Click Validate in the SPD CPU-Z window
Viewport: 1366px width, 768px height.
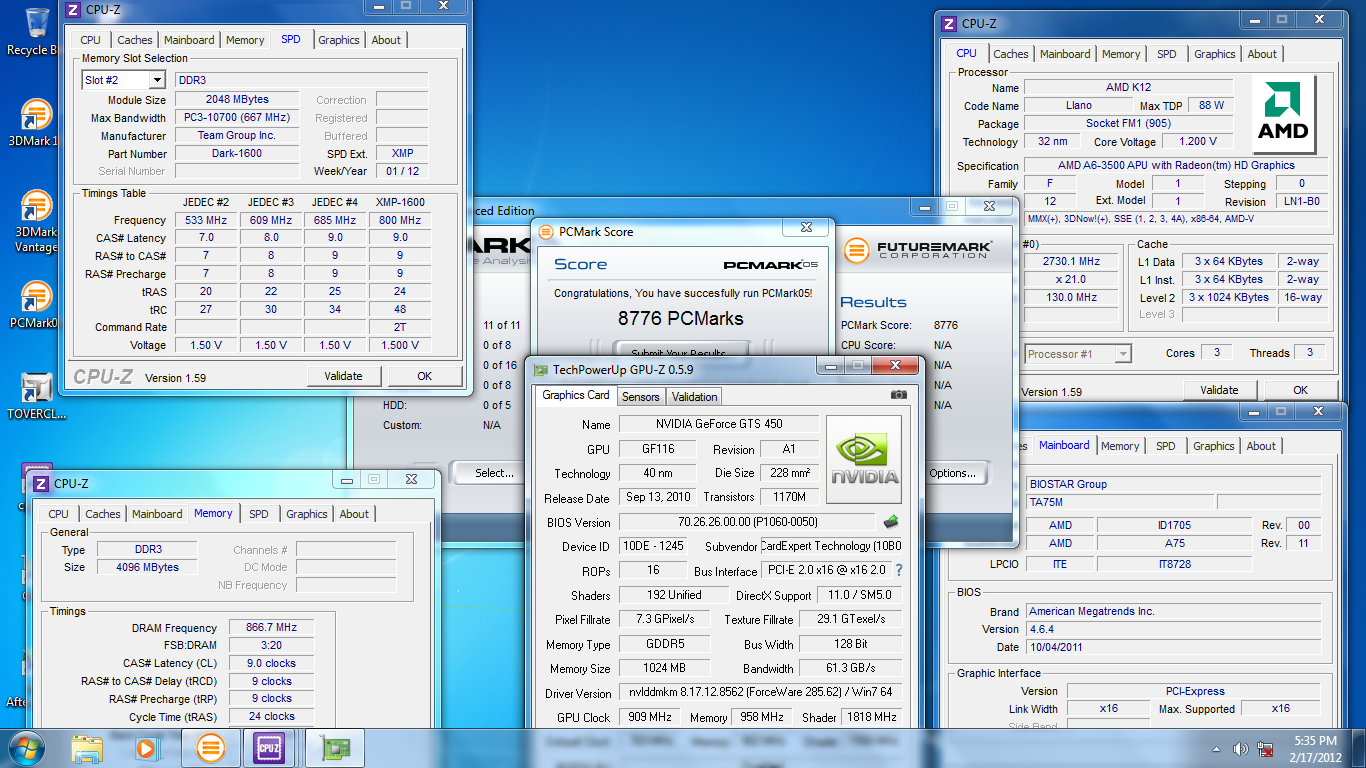[x=343, y=376]
